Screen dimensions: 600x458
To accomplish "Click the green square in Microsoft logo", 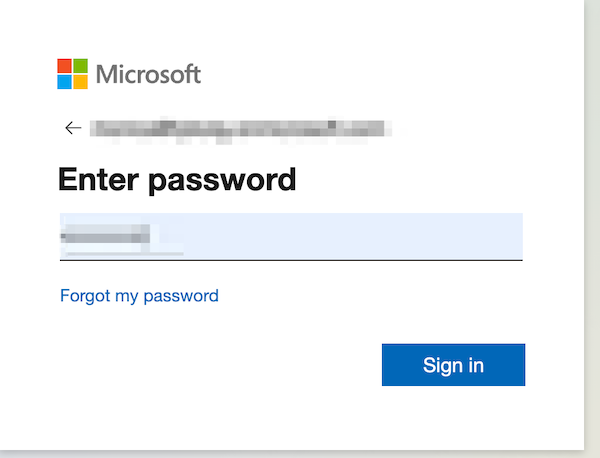I will (81, 66).
